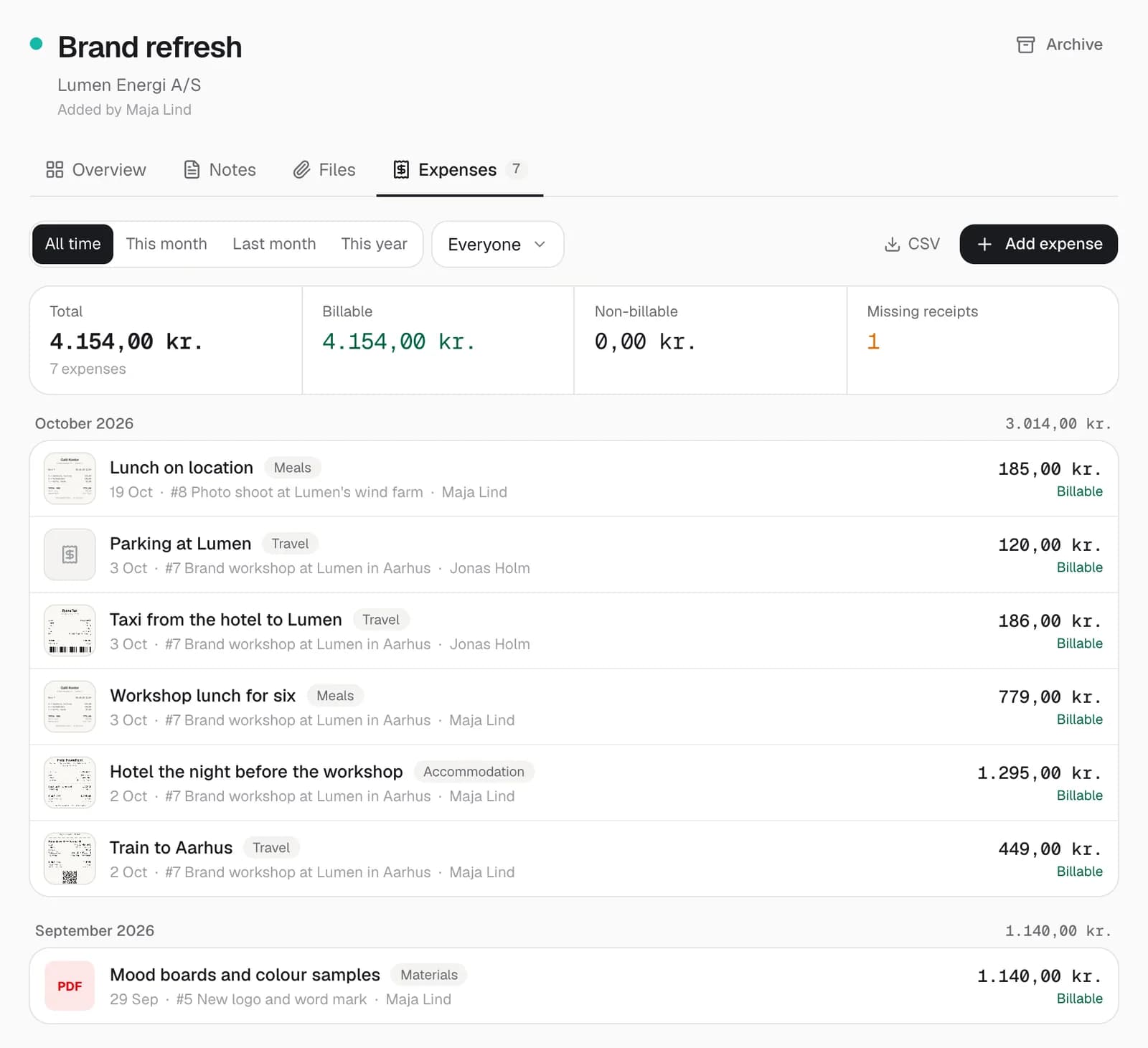The width and height of the screenshot is (1148, 1048).
Task: Click the Lumen Energi A/S client name
Action: tap(129, 85)
